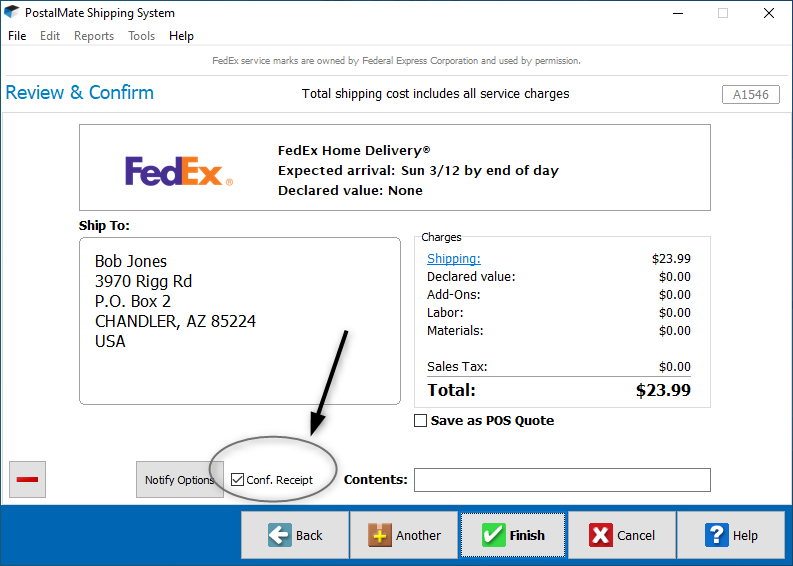
Task: Click the FedEx Home Delivery service text
Action: point(354,150)
